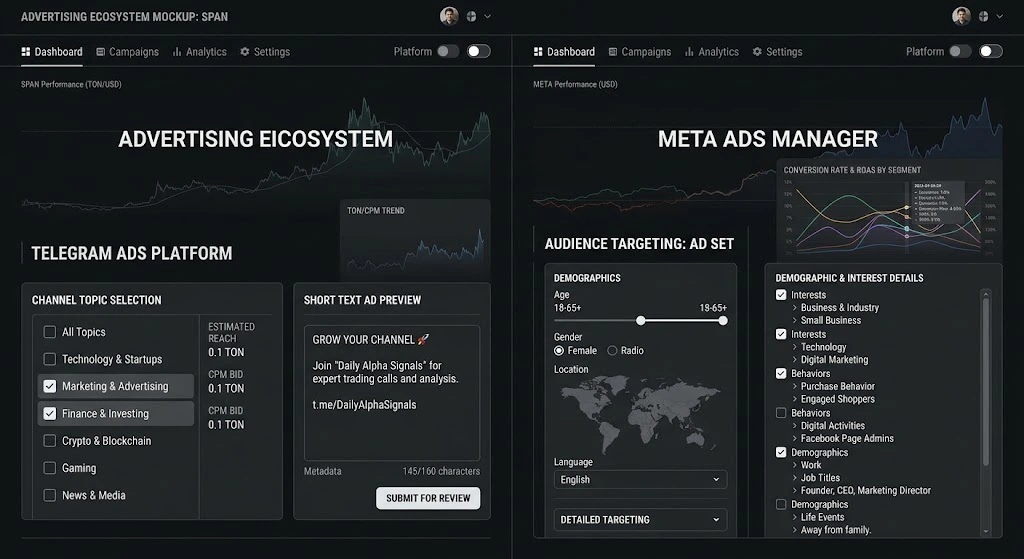1024x559 pixels.
Task: Click the left handle of the Age slider
Action: pos(641,321)
